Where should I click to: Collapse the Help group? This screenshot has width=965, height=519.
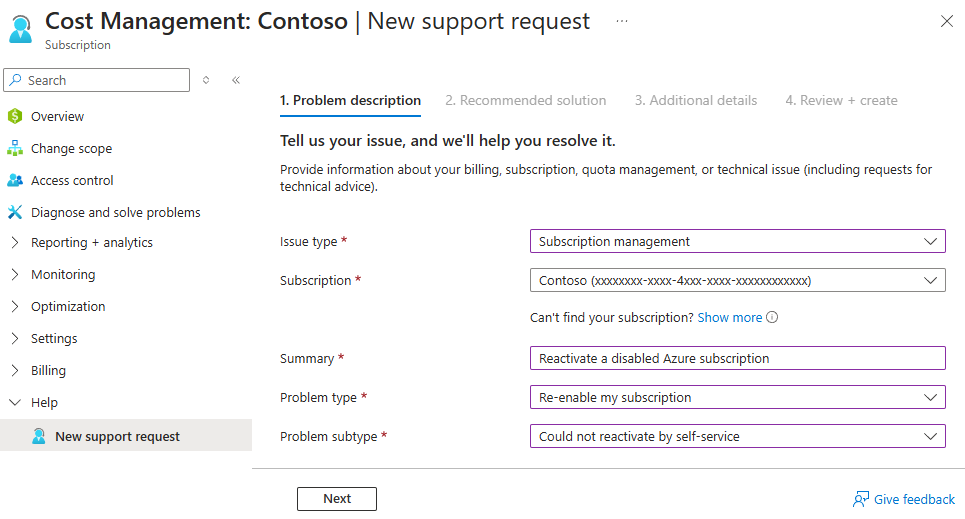click(15, 403)
